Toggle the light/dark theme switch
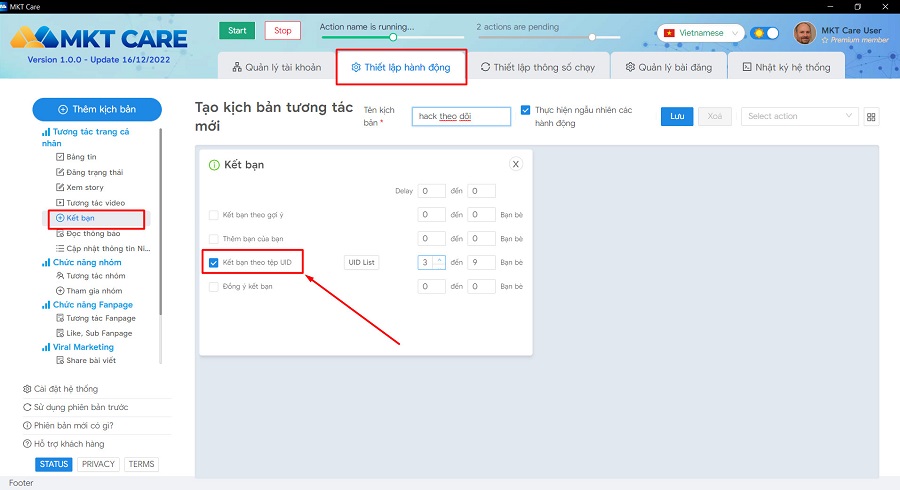Image resolution: width=900 pixels, height=490 pixels. [x=765, y=33]
